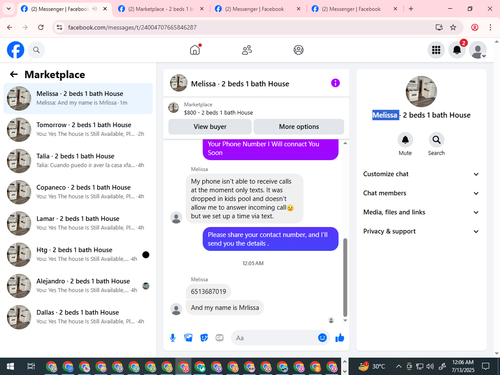Open Htg - 2 beds 1 bath House chat

click(78, 254)
